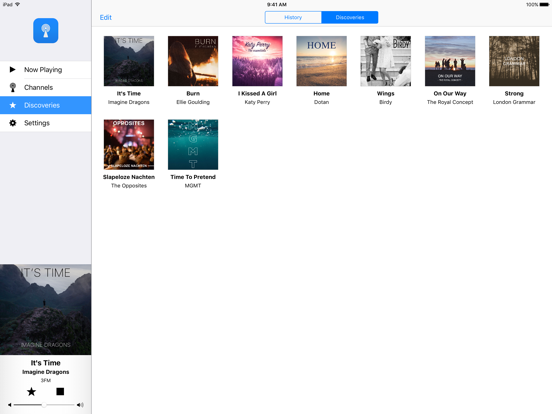
Task: Click the 'Dotan' artist label
Action: click(x=321, y=102)
